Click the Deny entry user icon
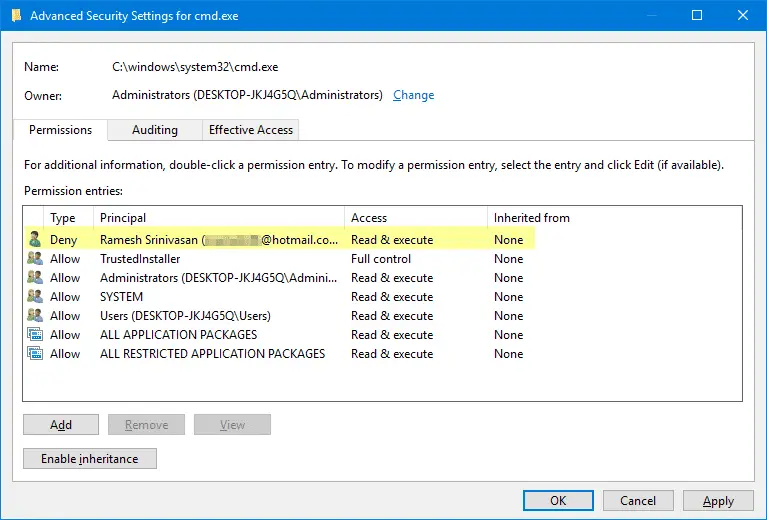This screenshot has height=520, width=767. point(35,240)
